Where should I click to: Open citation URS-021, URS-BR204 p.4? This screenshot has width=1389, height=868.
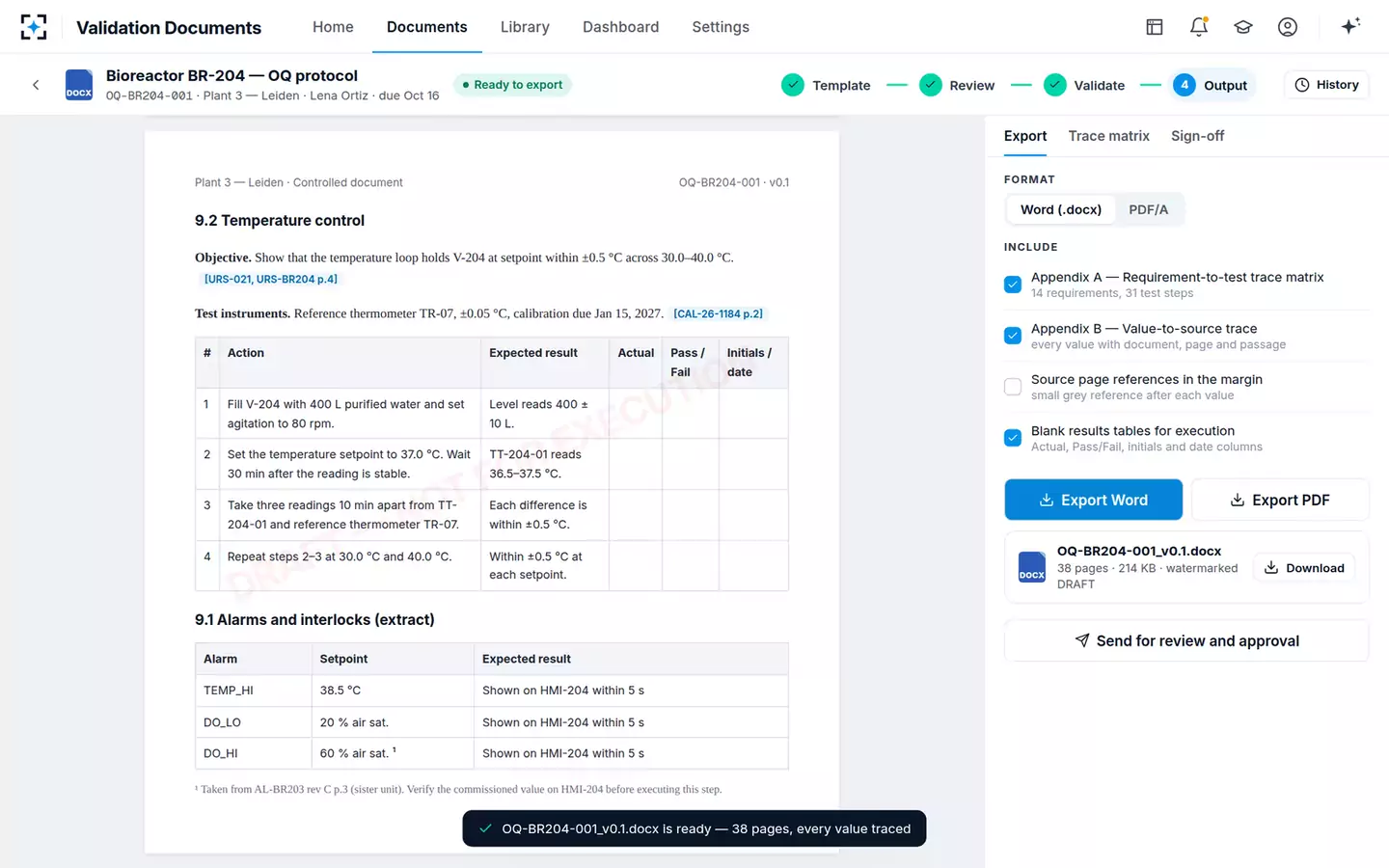(270, 279)
